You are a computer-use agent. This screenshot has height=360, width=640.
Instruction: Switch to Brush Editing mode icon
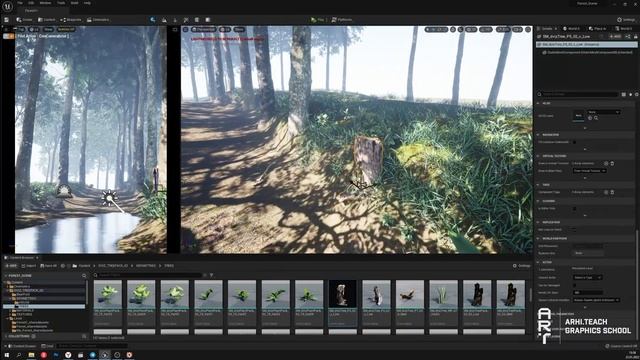click(x=208, y=20)
